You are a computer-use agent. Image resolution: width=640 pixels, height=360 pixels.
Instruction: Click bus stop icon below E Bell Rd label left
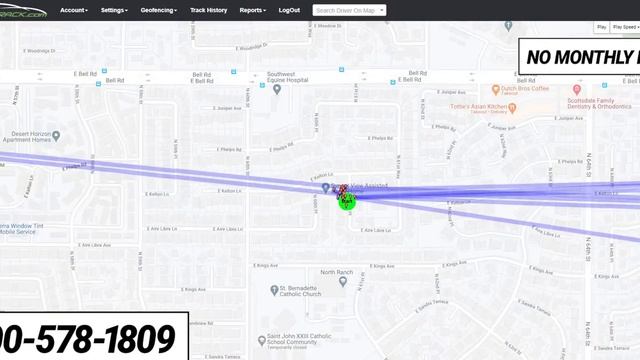click(98, 84)
